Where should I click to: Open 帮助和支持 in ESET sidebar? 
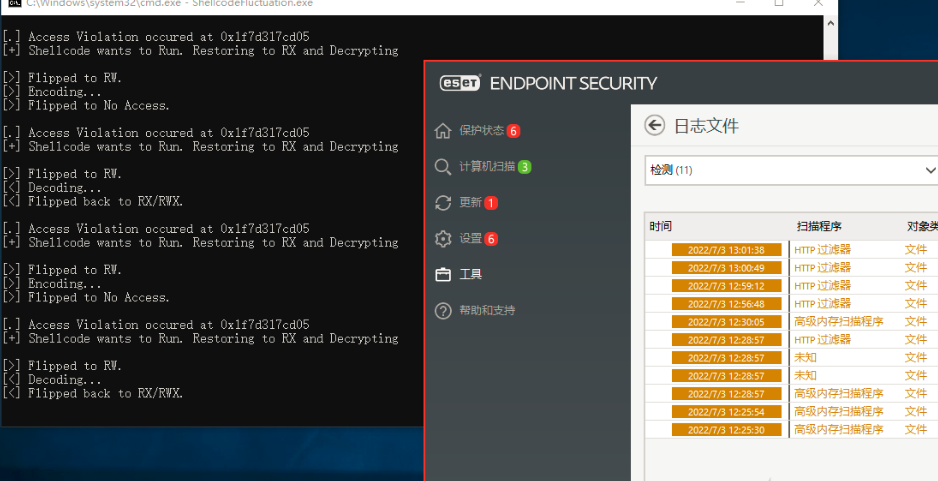pyautogui.click(x=487, y=310)
